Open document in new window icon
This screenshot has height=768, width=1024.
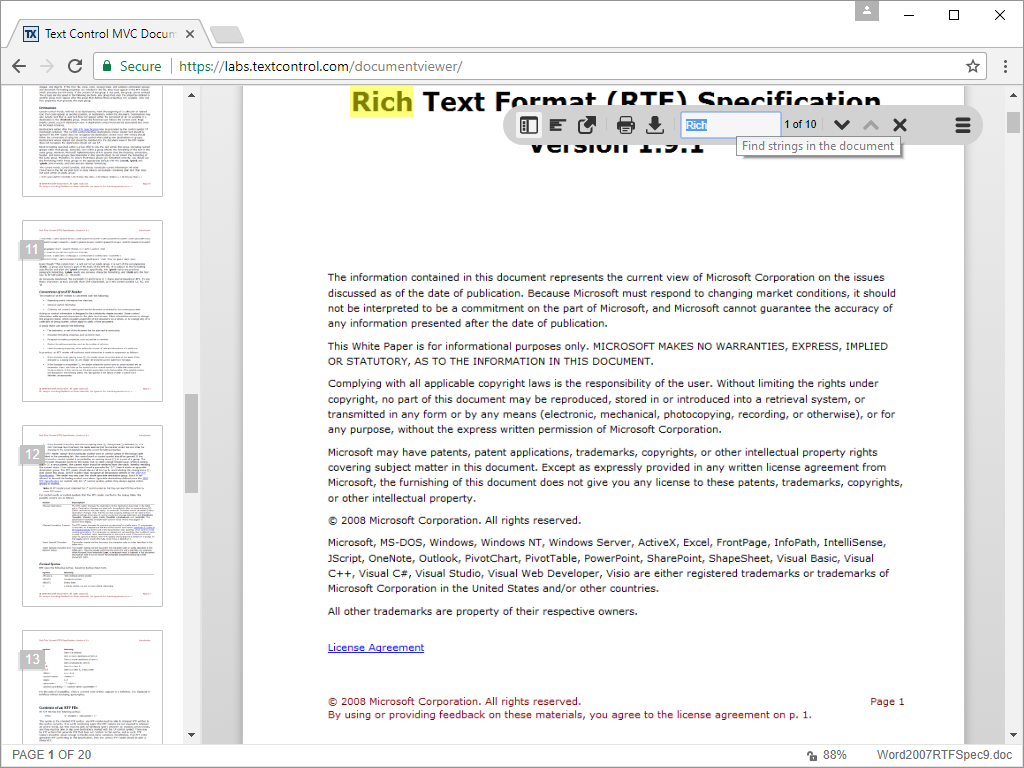587,125
